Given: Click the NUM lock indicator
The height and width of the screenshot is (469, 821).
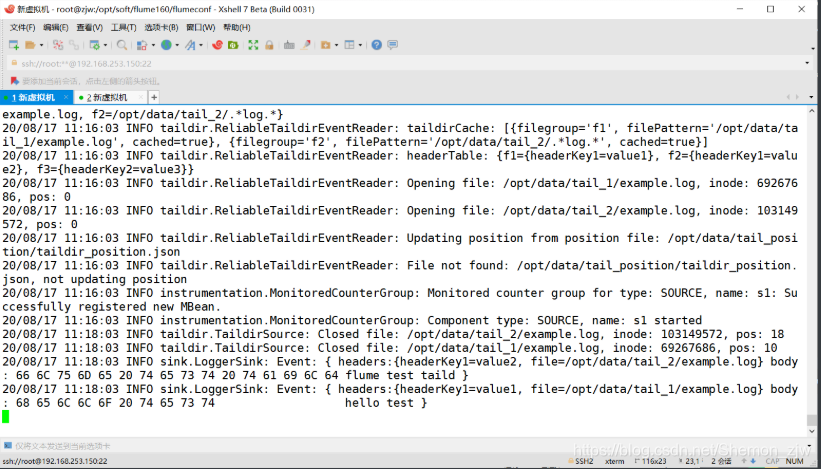Looking at the screenshot, I should click(795, 461).
